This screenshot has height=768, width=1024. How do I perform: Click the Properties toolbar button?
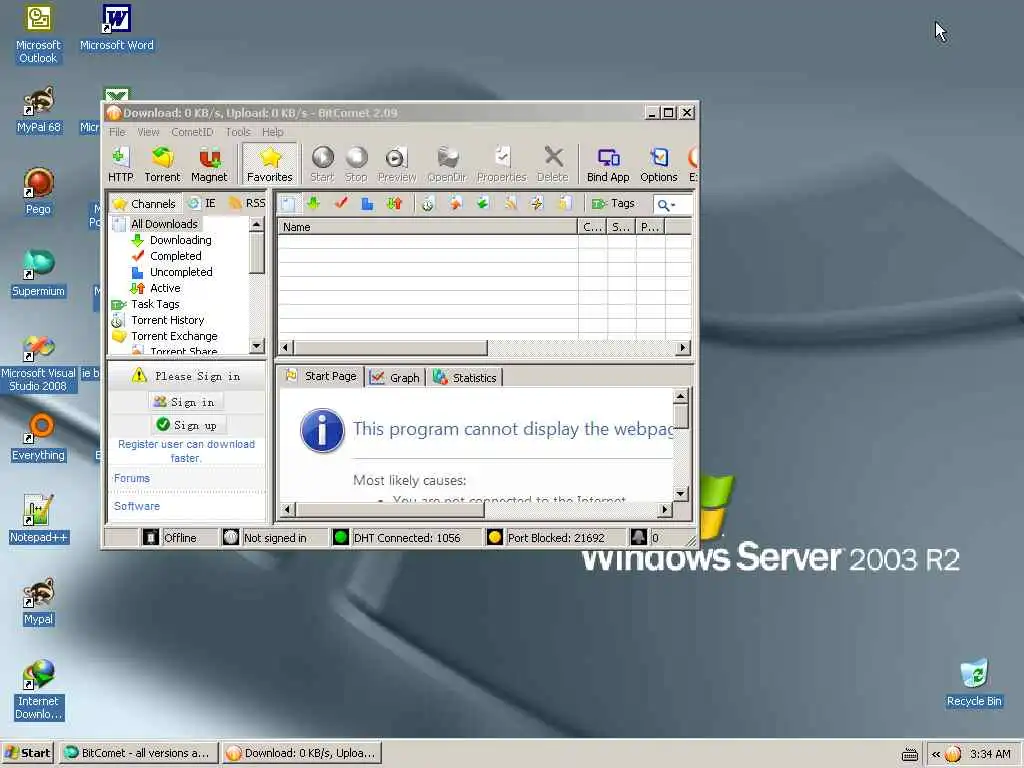(x=501, y=164)
